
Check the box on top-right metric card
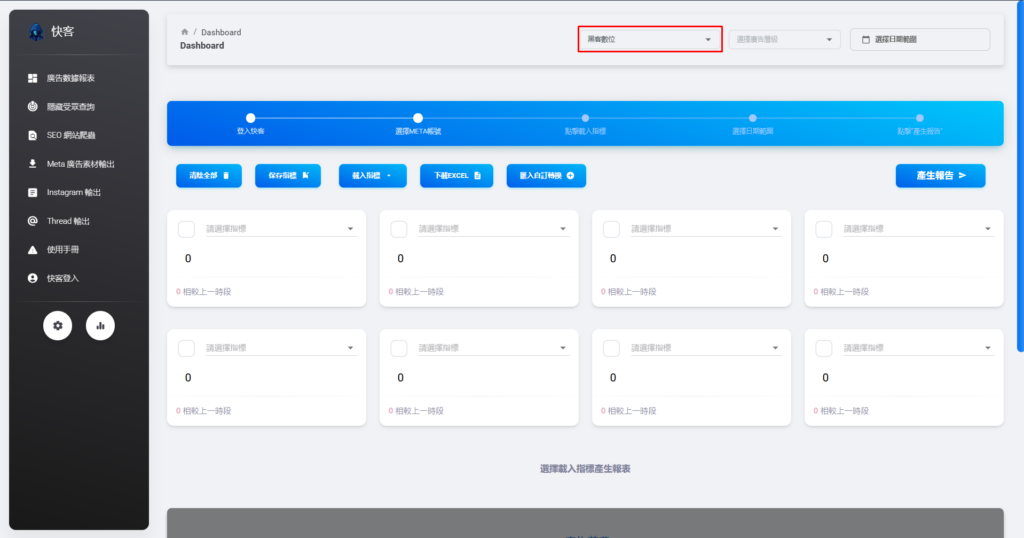[x=824, y=229]
